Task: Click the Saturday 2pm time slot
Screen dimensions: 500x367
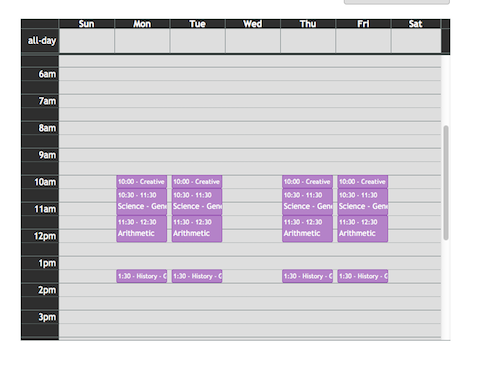Action: [x=416, y=290]
